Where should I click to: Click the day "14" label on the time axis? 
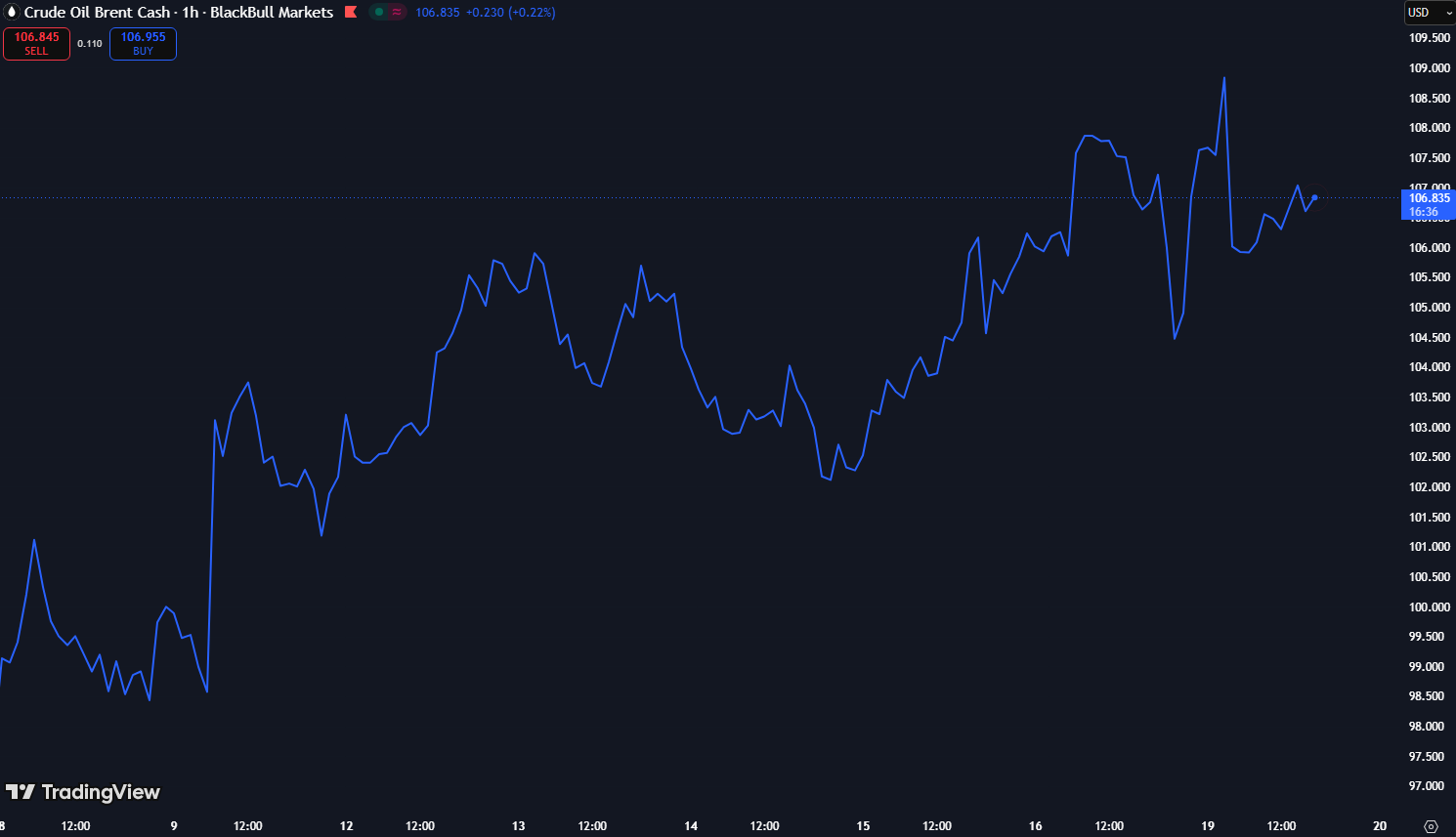tap(691, 826)
